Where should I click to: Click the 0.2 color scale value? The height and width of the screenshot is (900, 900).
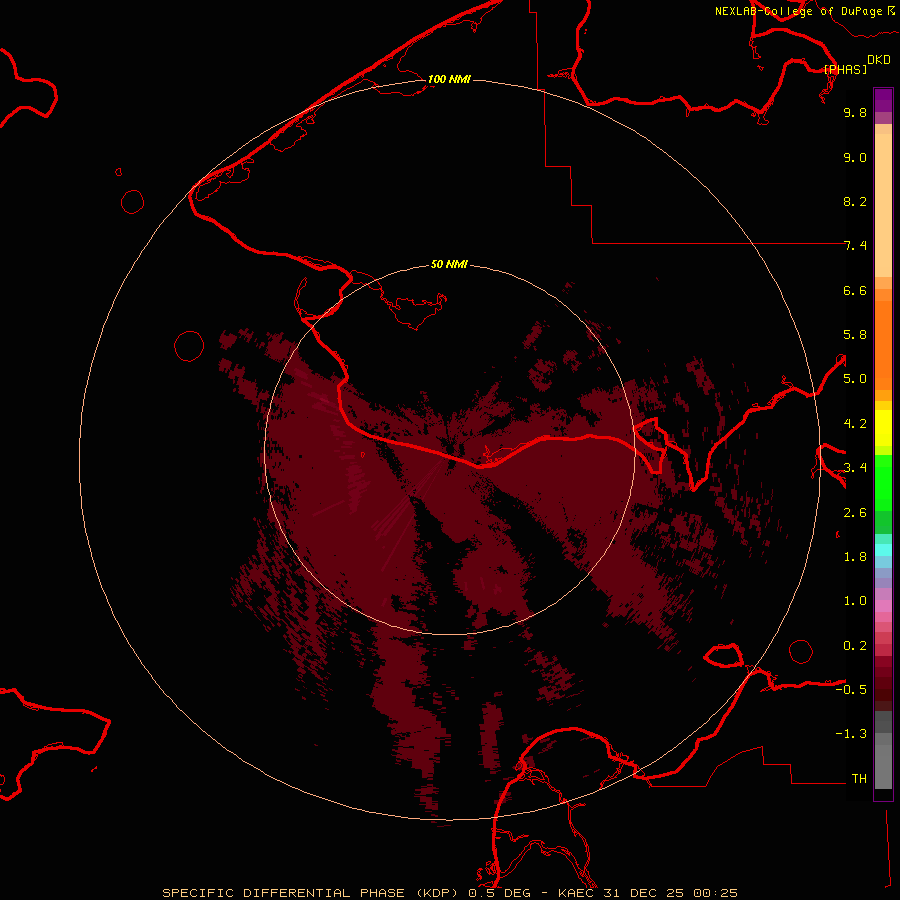point(855,646)
